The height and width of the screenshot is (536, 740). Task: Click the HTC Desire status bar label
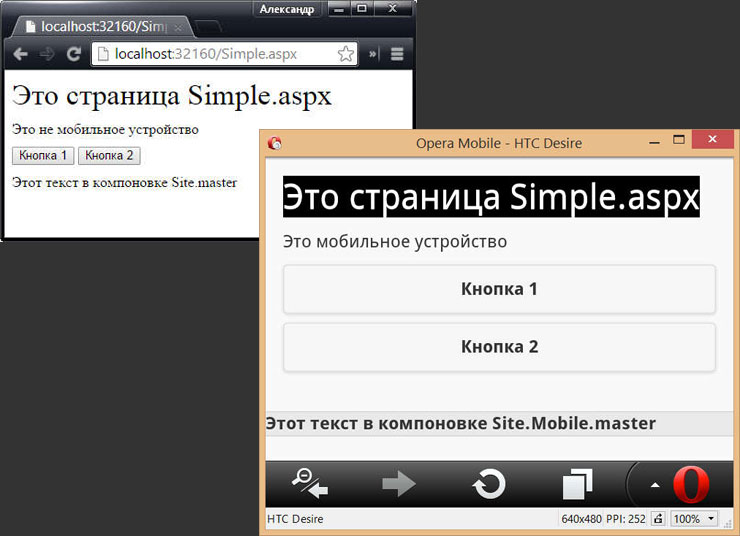pos(295,519)
